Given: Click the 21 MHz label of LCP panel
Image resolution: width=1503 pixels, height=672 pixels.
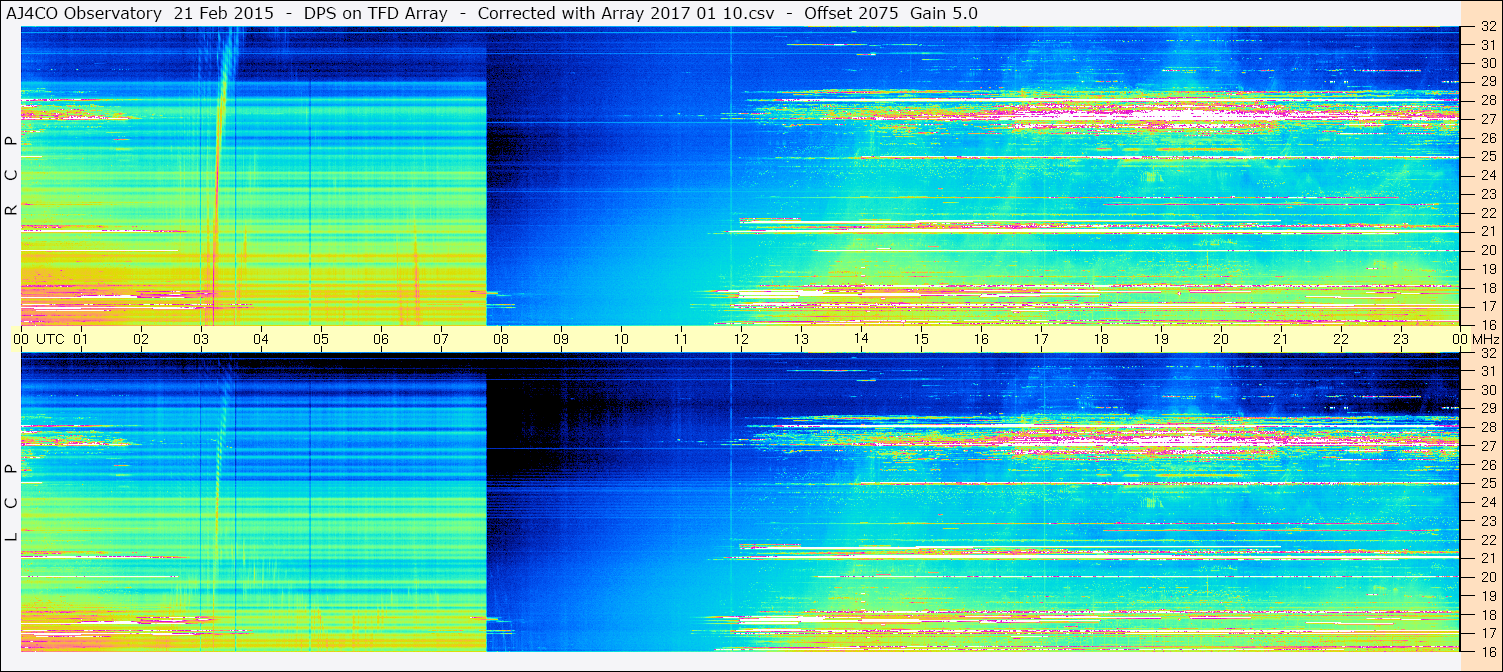Looking at the screenshot, I should click(1487, 558).
